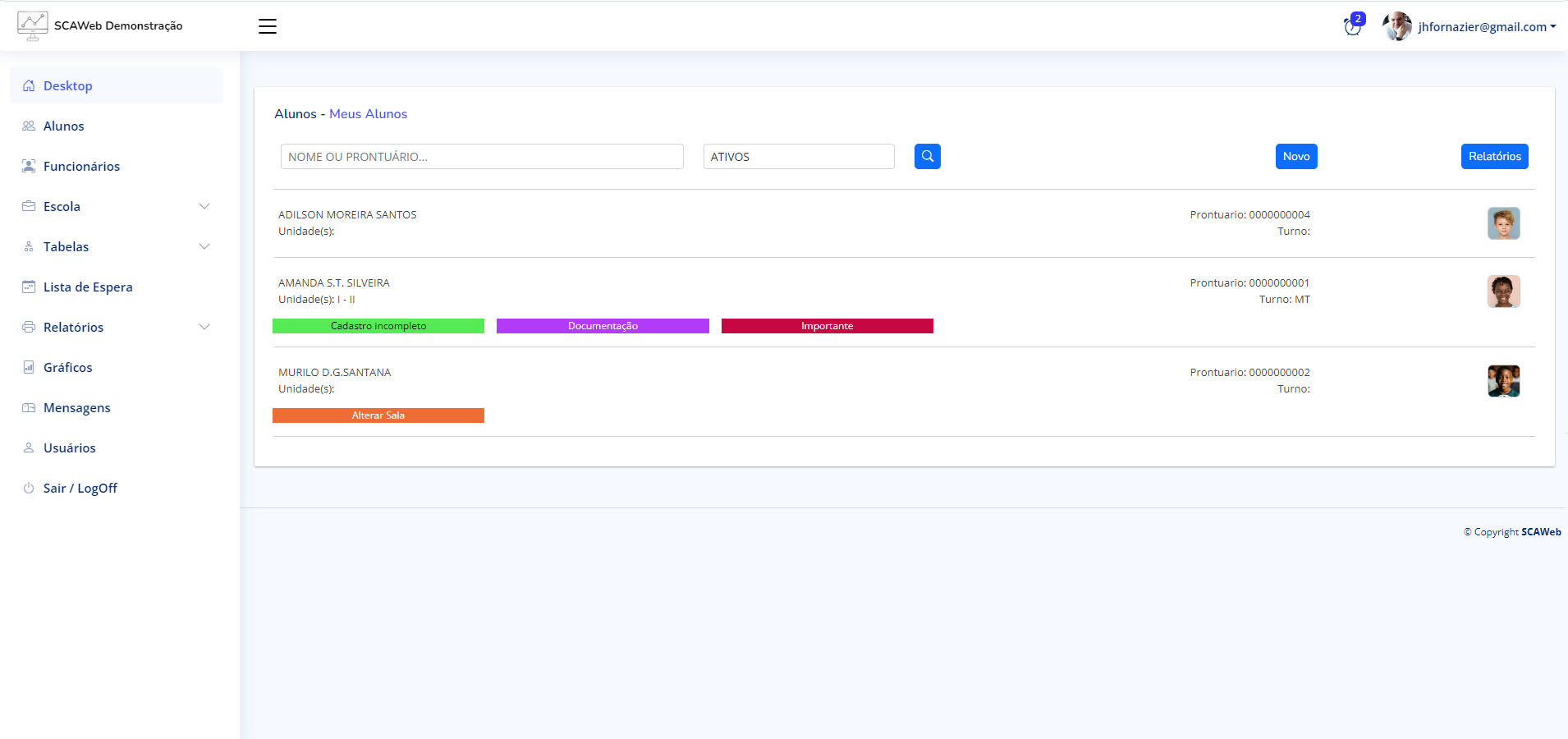Open the ATIVOS status filter dropdown
1568x739 pixels.
click(x=798, y=157)
